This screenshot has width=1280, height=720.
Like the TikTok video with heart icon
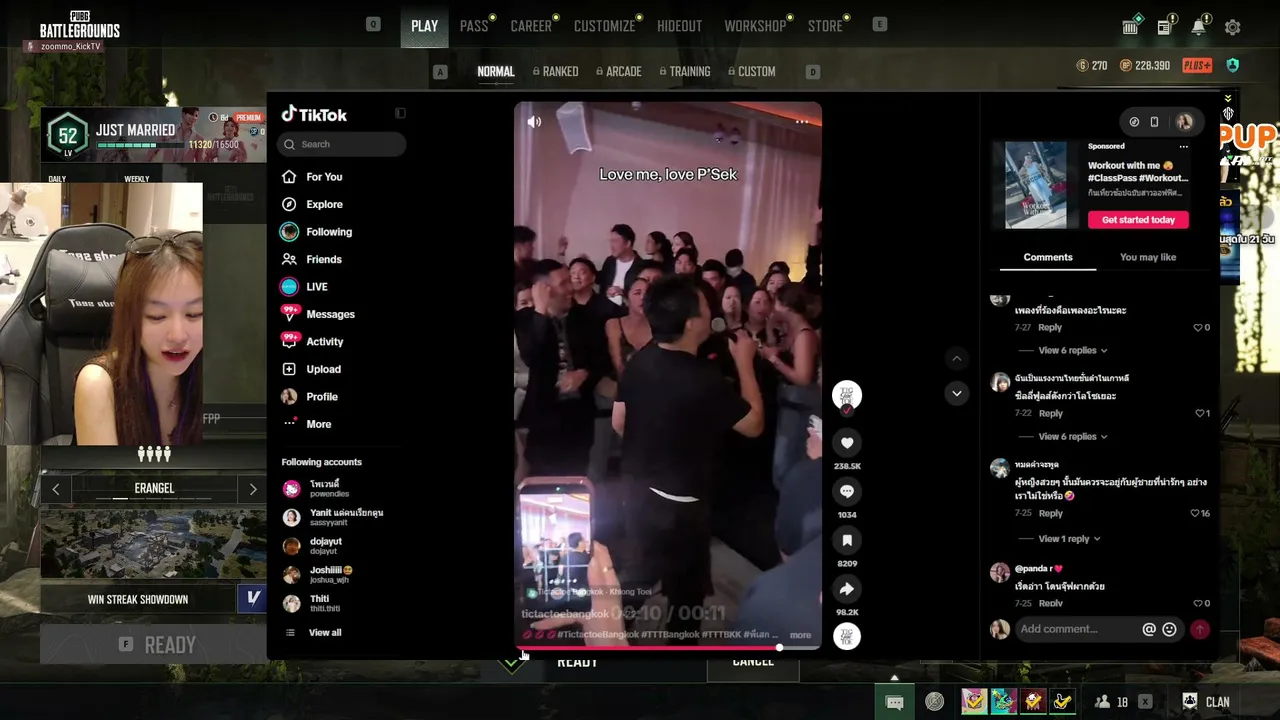point(847,443)
